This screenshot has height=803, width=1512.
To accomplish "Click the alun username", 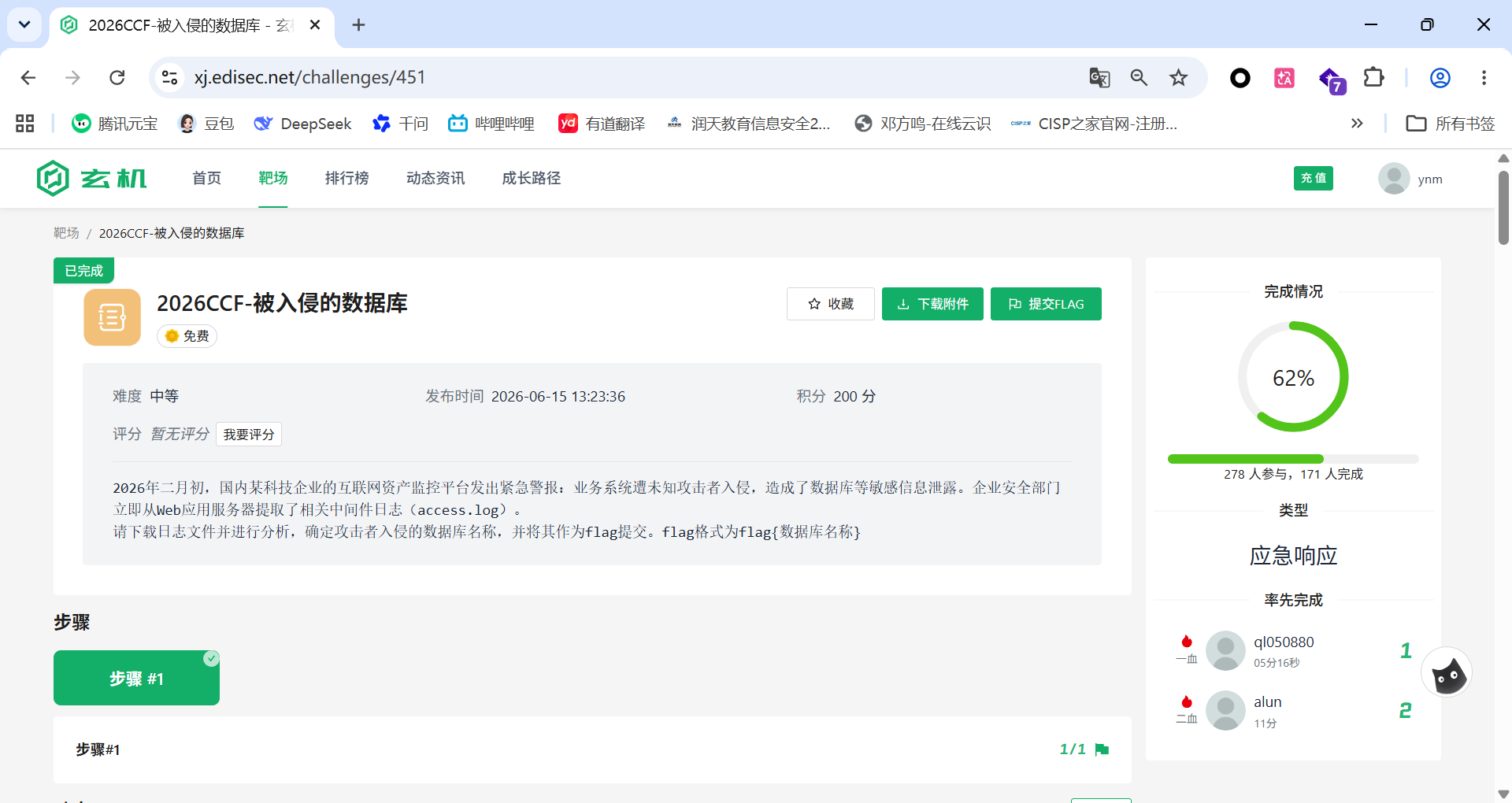I will point(1268,702).
